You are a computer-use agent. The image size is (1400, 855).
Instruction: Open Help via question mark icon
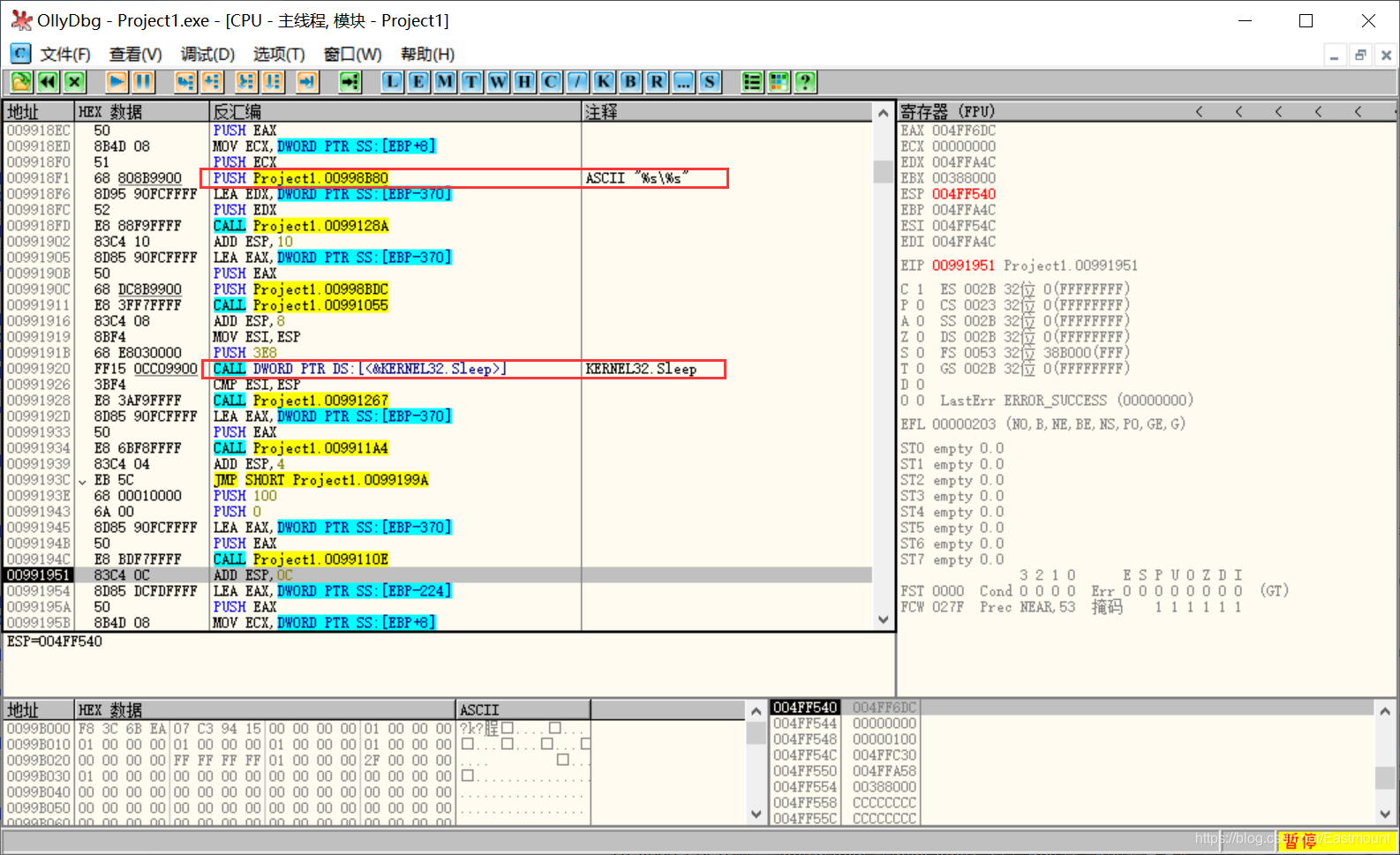pyautogui.click(x=805, y=82)
